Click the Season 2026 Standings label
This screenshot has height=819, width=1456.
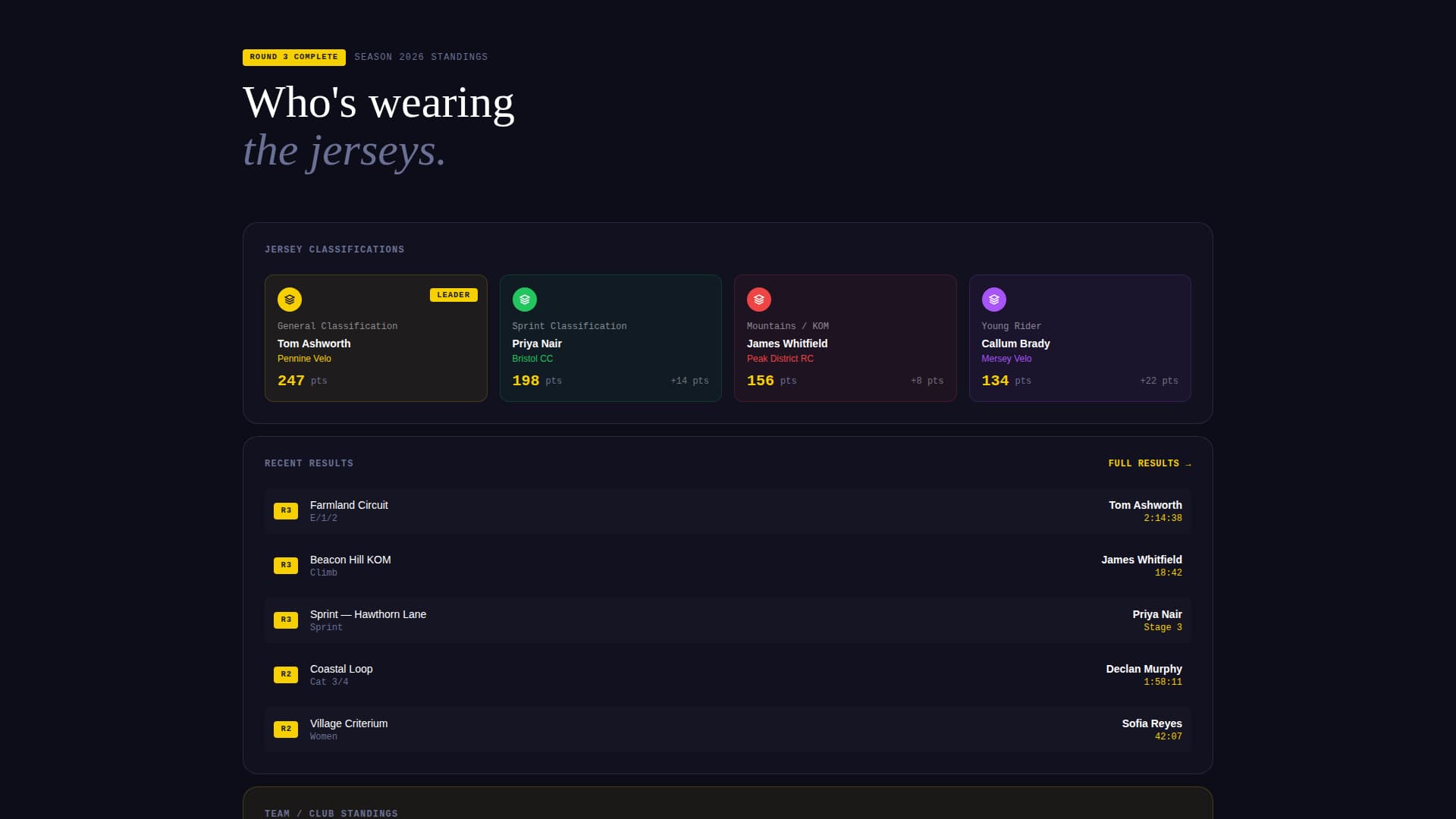[421, 57]
